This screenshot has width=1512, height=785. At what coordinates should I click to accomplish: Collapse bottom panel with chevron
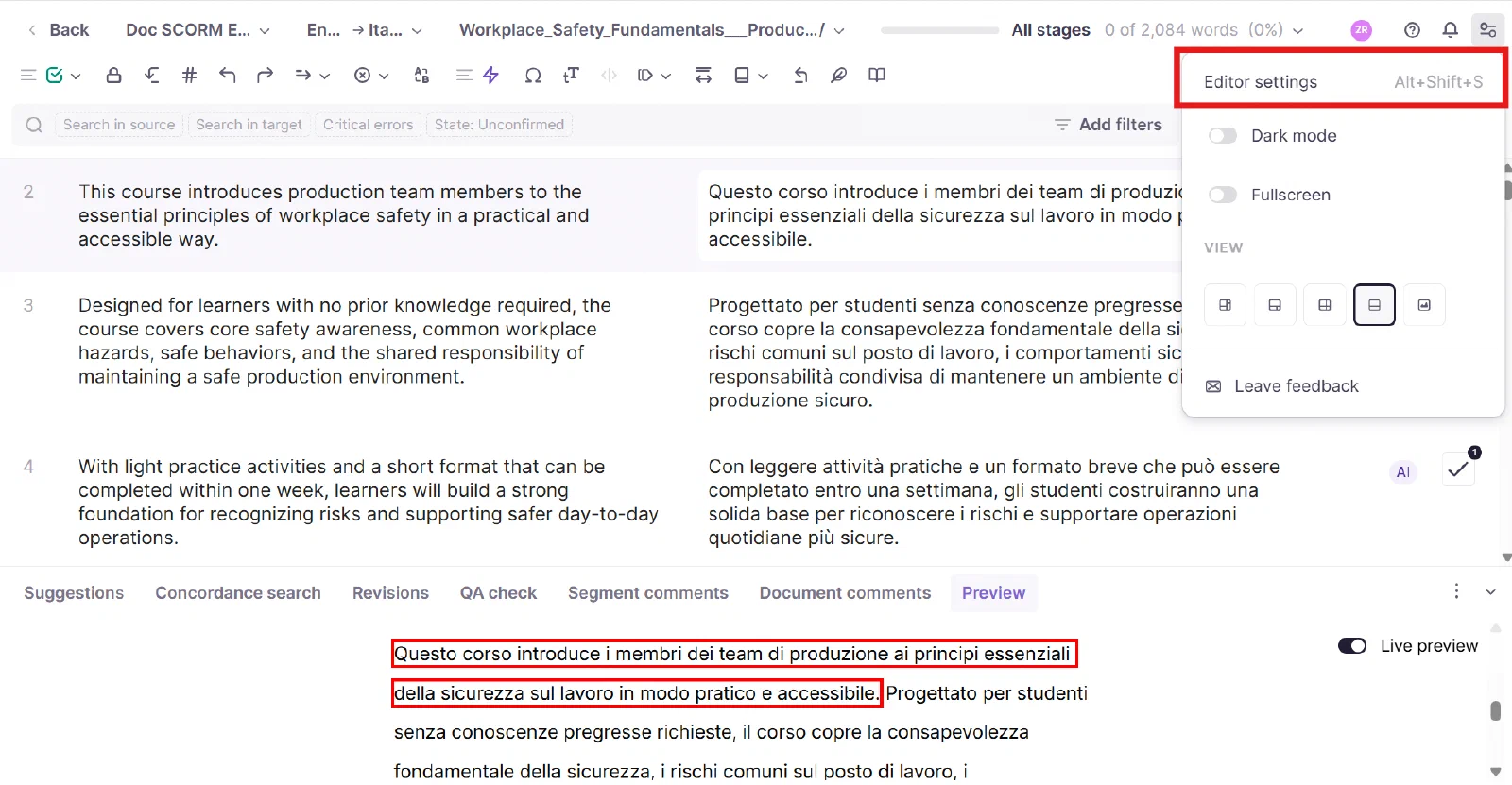click(1490, 592)
